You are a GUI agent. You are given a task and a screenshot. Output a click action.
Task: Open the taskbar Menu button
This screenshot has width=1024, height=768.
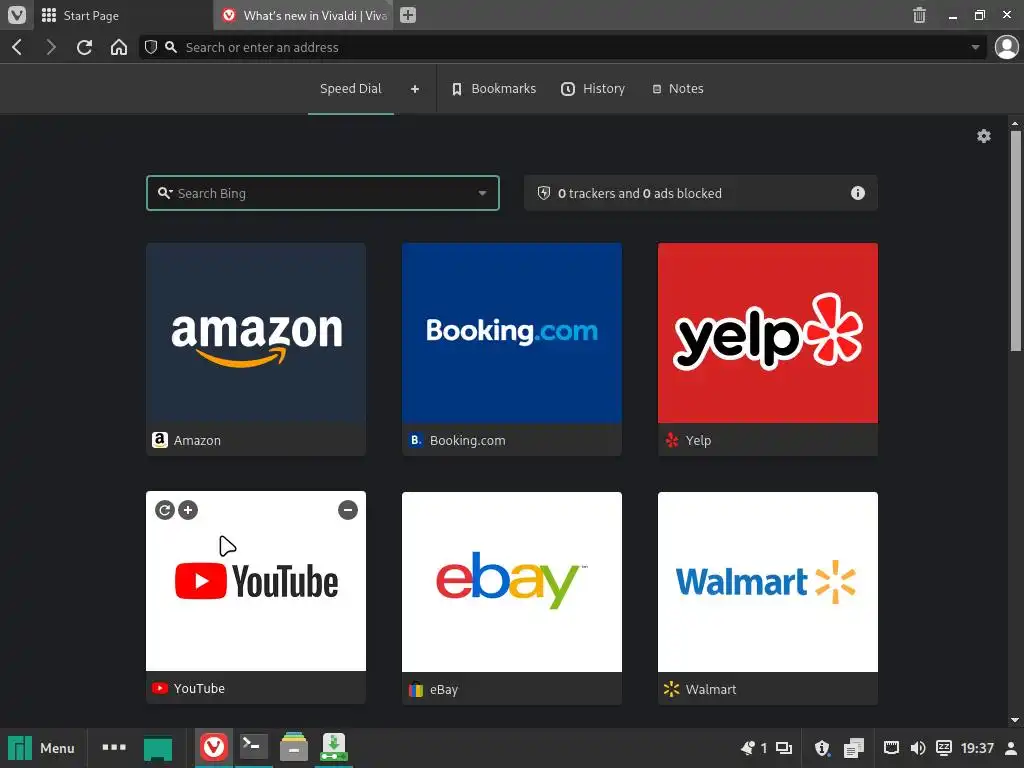tap(42, 748)
